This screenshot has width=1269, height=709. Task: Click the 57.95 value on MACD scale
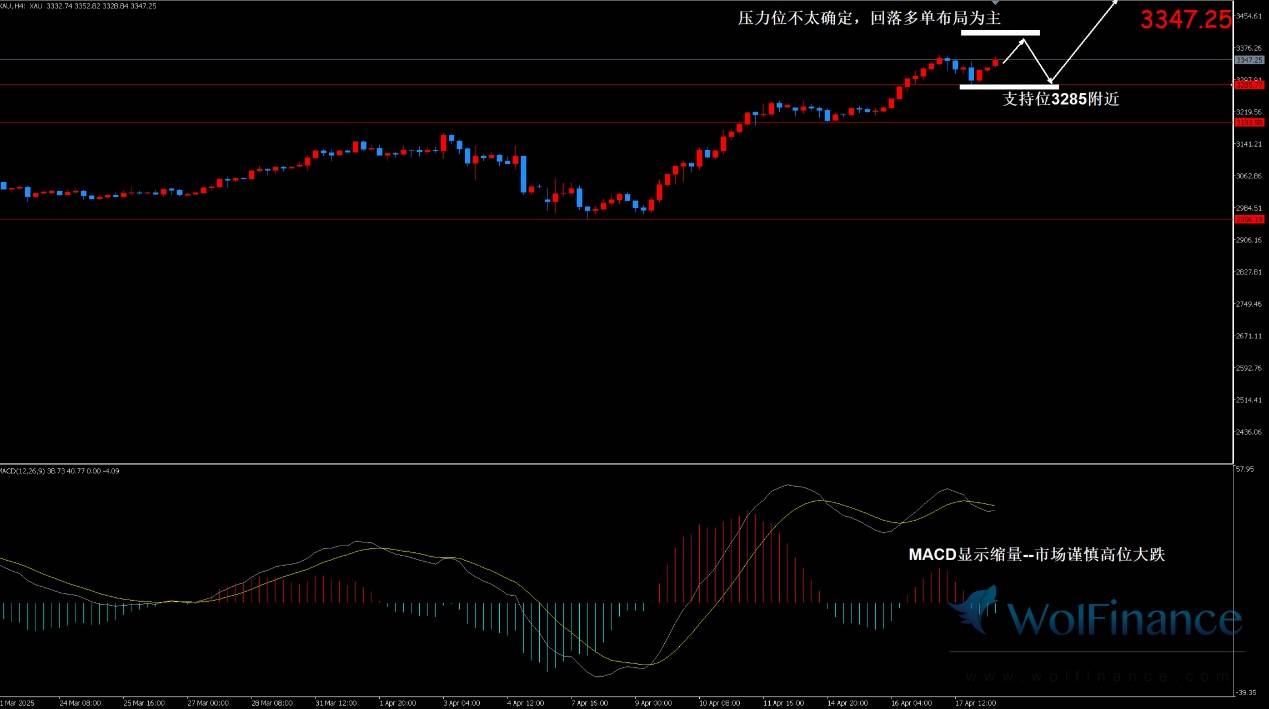coord(1246,468)
